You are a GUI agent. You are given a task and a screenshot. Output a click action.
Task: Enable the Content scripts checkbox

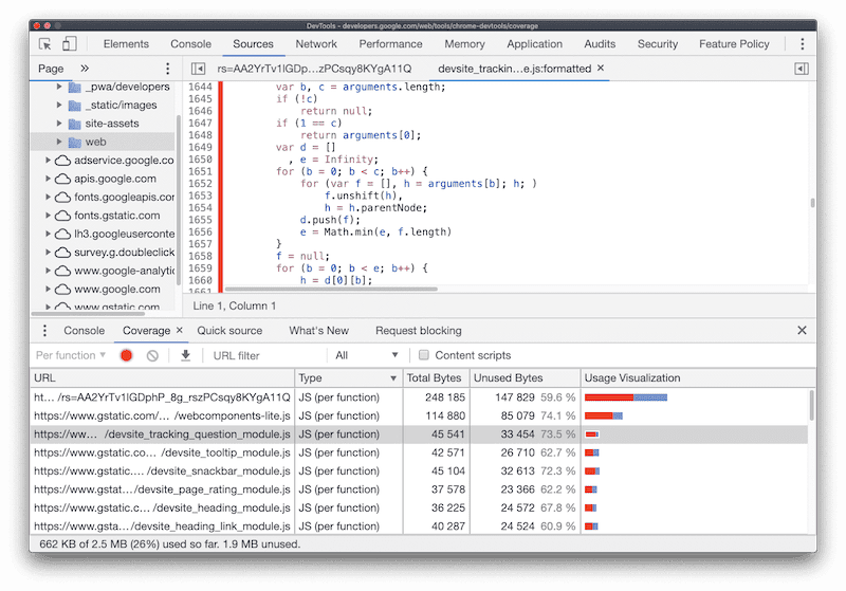[424, 355]
